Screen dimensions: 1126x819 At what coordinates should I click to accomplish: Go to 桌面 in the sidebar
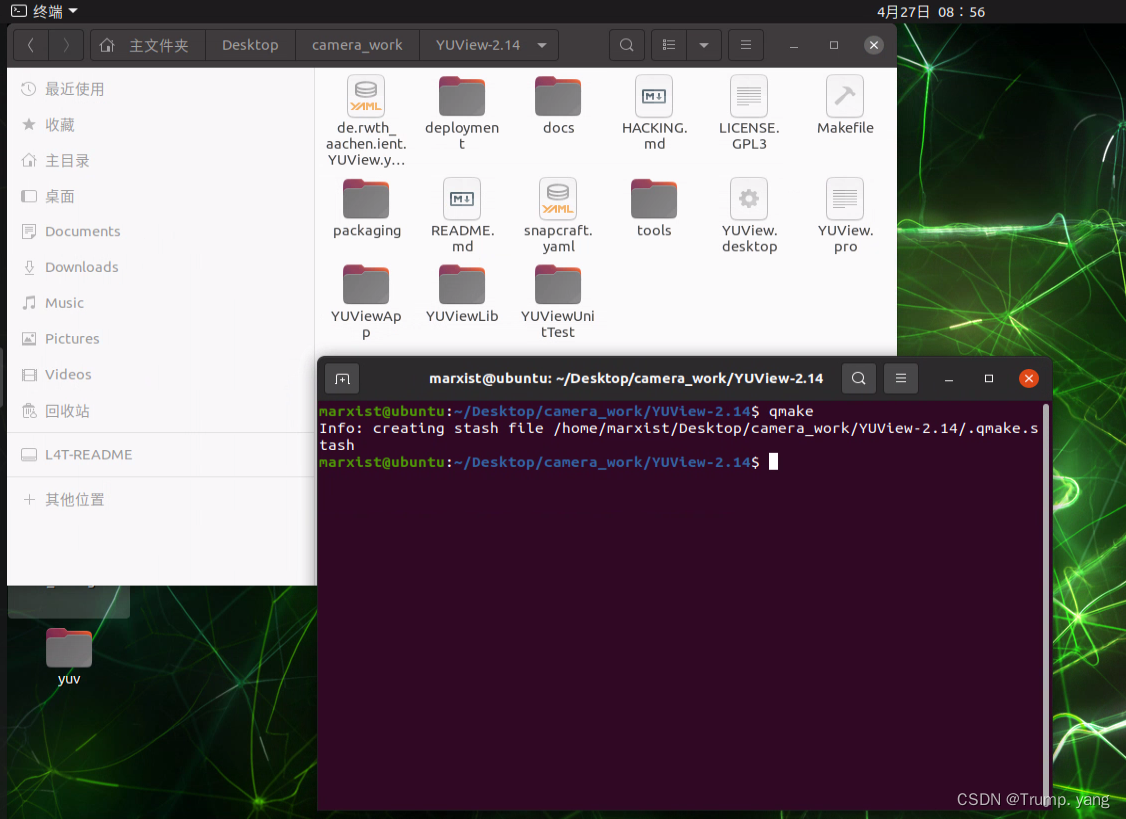coord(161,196)
